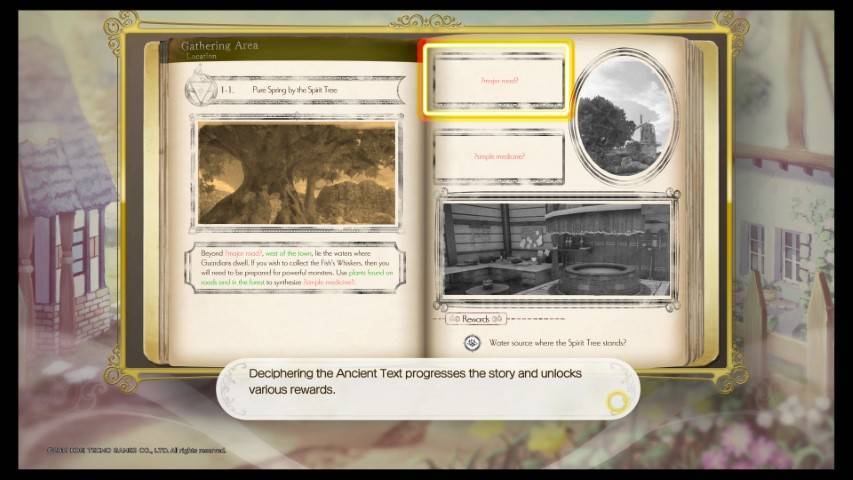Click the red '?major road?' text in passage
Image resolution: width=853 pixels, height=480 pixels.
tap(242, 254)
